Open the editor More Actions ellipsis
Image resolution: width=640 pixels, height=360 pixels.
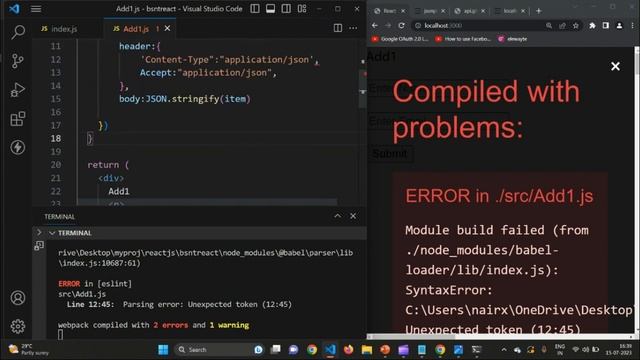(353, 28)
